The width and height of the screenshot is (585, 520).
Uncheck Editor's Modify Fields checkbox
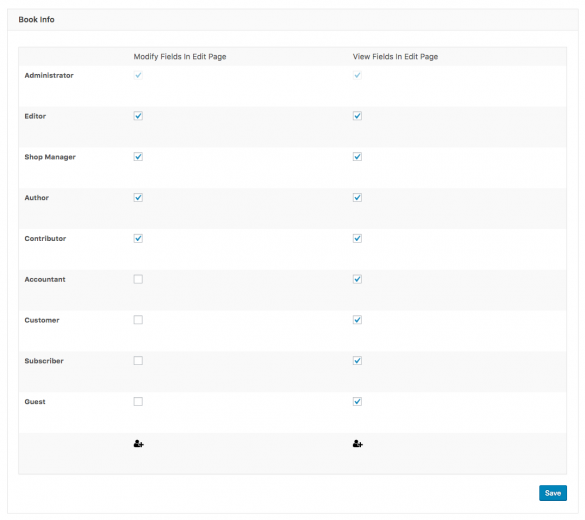(138, 116)
